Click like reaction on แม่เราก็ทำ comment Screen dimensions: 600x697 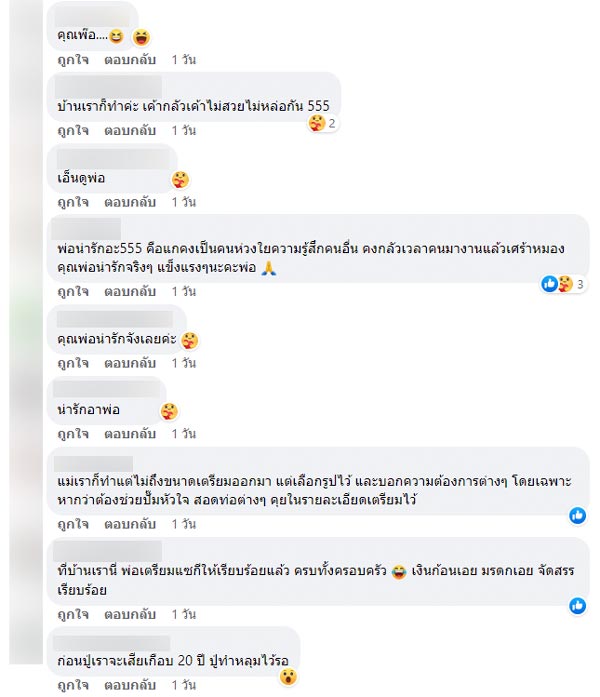pyautogui.click(x=578, y=515)
